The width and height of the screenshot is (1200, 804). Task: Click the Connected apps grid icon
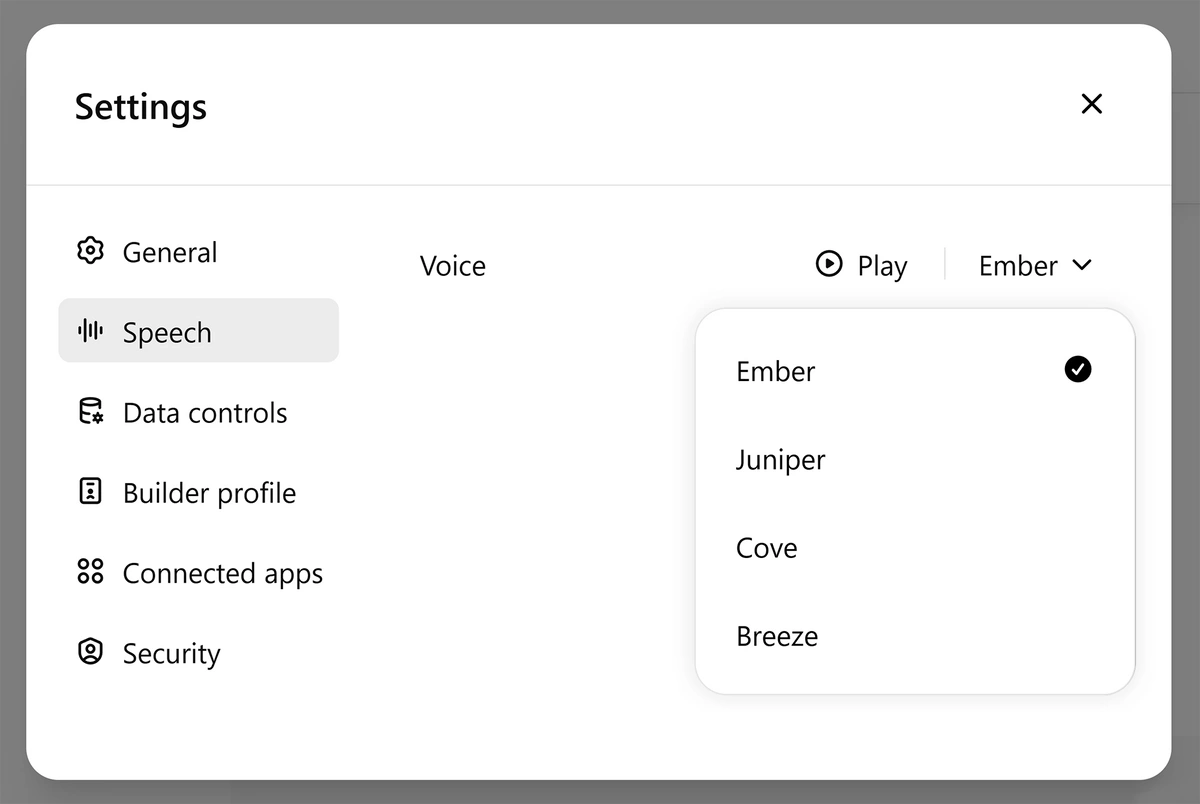[x=91, y=572]
